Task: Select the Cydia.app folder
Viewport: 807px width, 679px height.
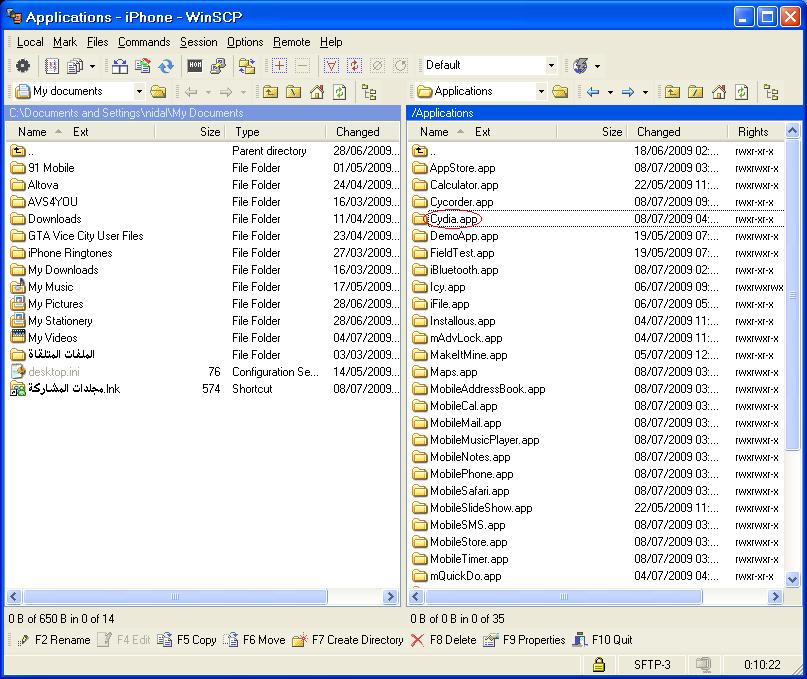Action: (453, 219)
